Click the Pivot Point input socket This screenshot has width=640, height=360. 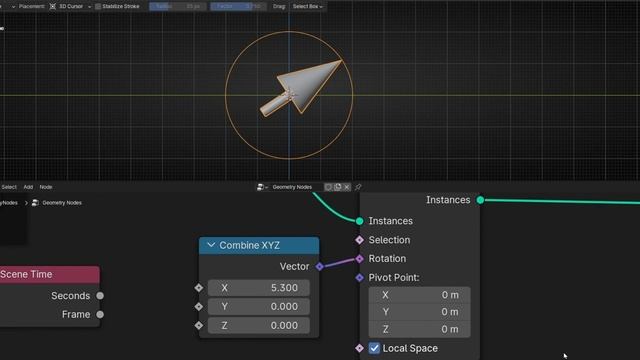[x=359, y=278]
